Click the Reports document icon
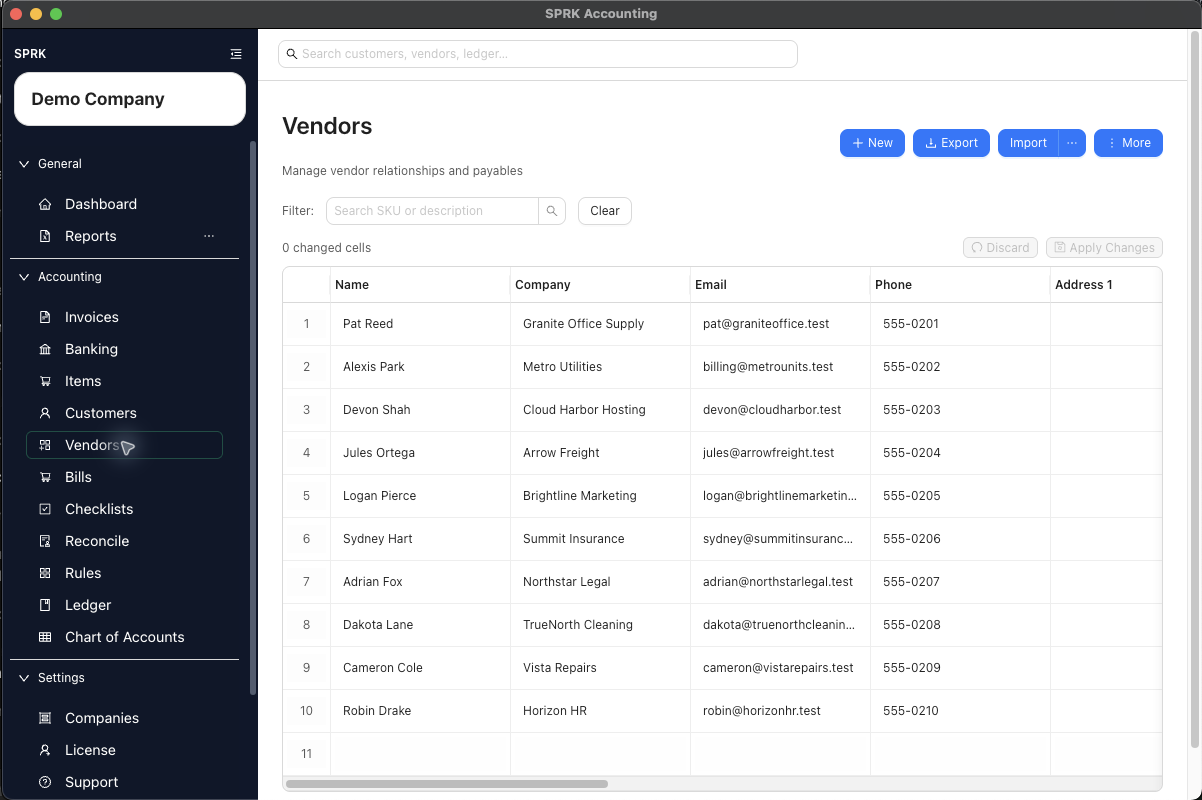The width and height of the screenshot is (1202, 800). coord(44,236)
